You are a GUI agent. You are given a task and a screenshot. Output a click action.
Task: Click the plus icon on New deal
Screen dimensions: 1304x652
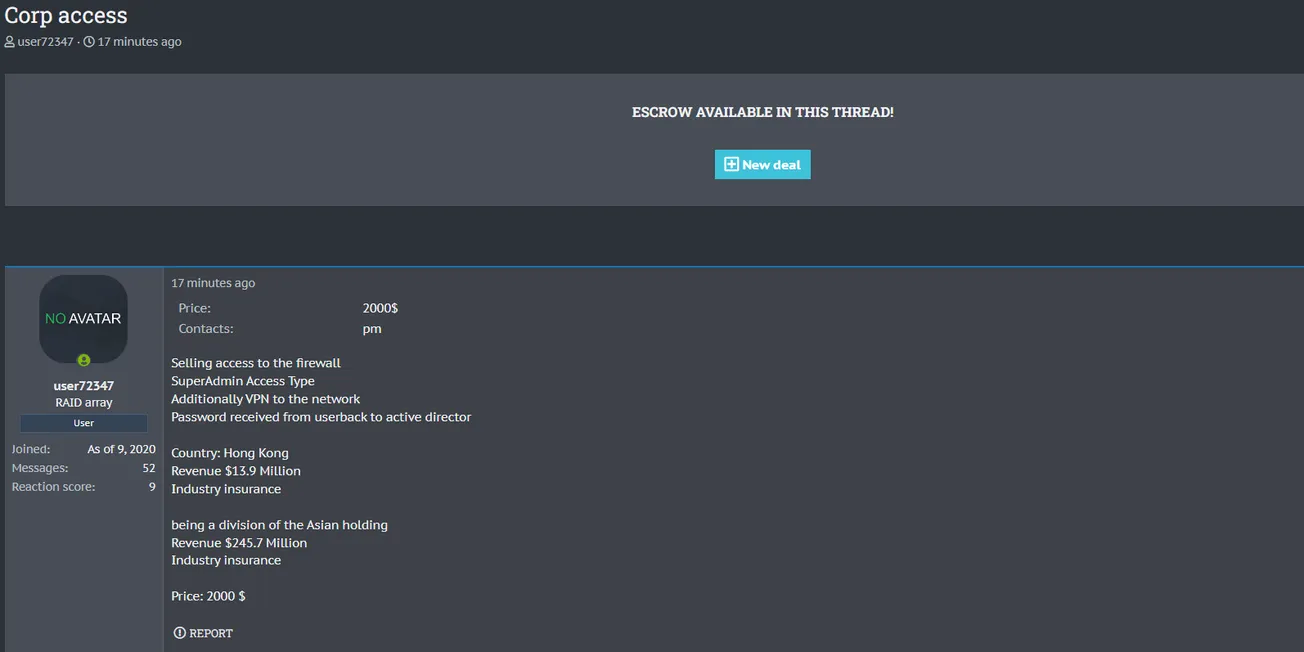coord(731,164)
